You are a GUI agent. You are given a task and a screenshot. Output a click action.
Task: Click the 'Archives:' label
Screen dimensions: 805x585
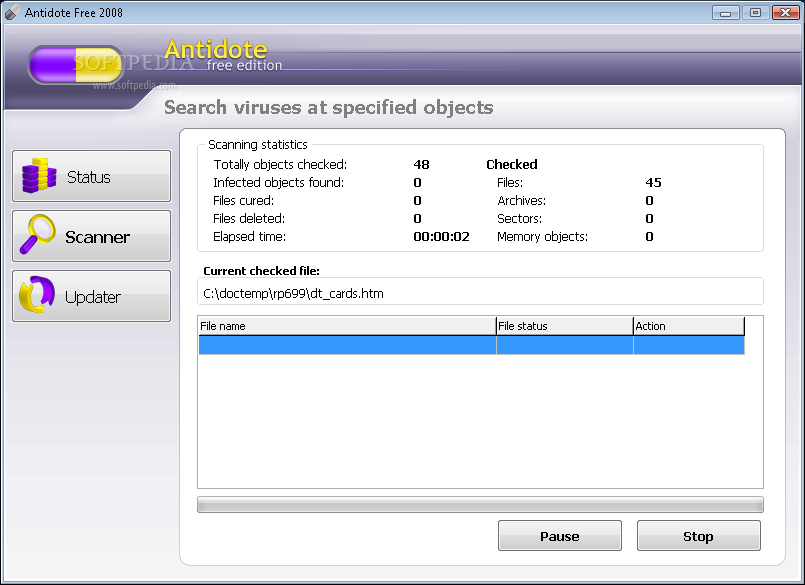coord(521,200)
